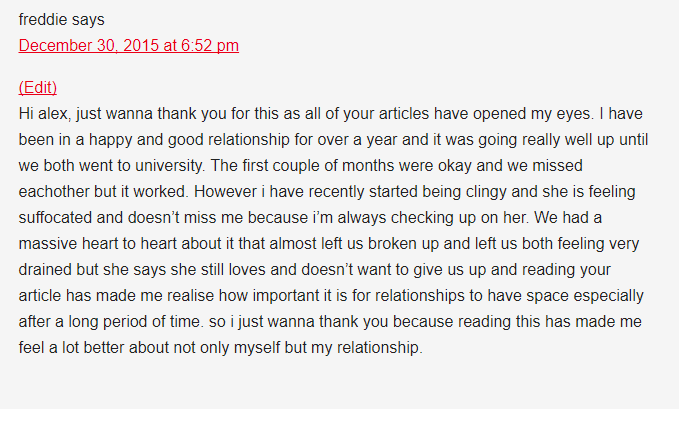Click the greeting "Hi alex" in comment
Viewport: 679px width, 422px height.
coord(45,114)
